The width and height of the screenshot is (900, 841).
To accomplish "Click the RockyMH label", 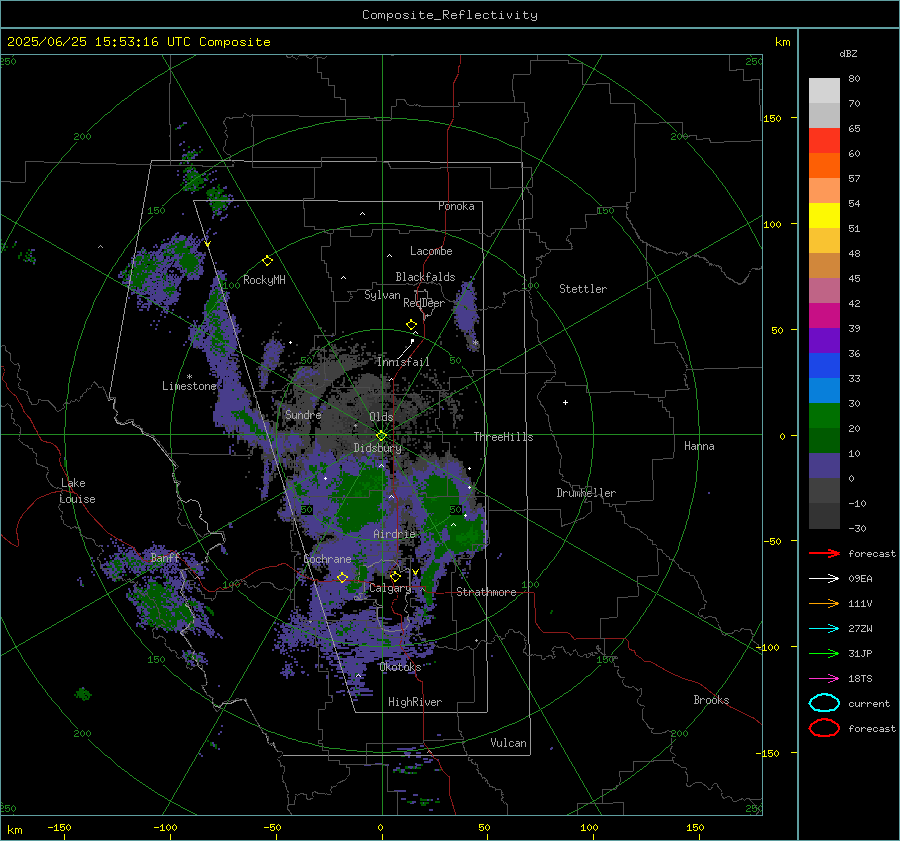I will tap(264, 280).
